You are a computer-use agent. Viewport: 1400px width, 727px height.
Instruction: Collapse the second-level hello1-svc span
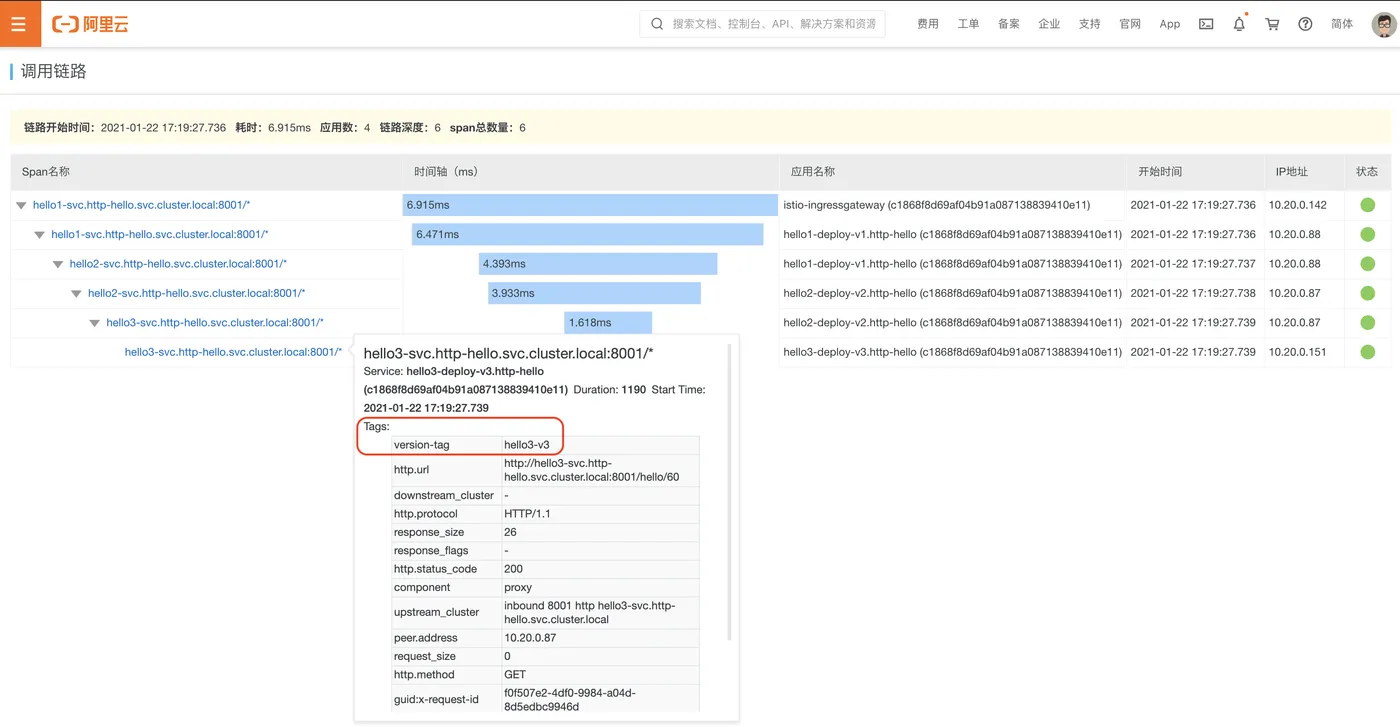[40, 235]
